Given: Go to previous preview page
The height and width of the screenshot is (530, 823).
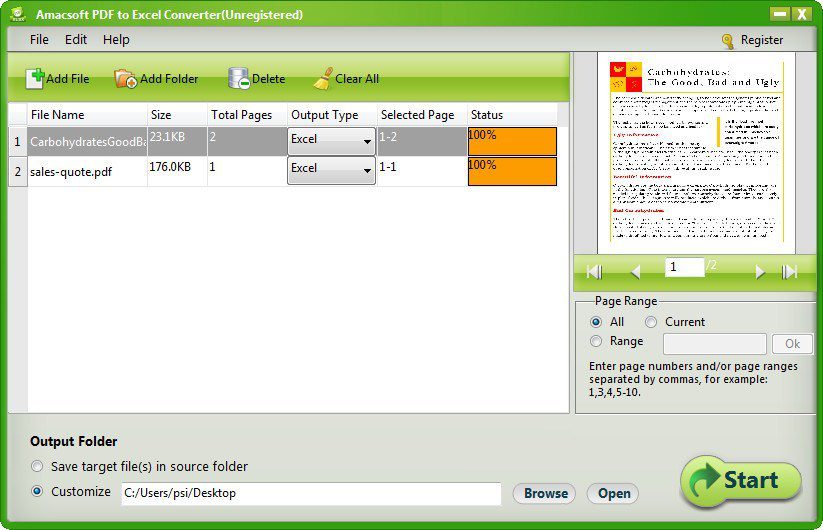Looking at the screenshot, I should [636, 272].
